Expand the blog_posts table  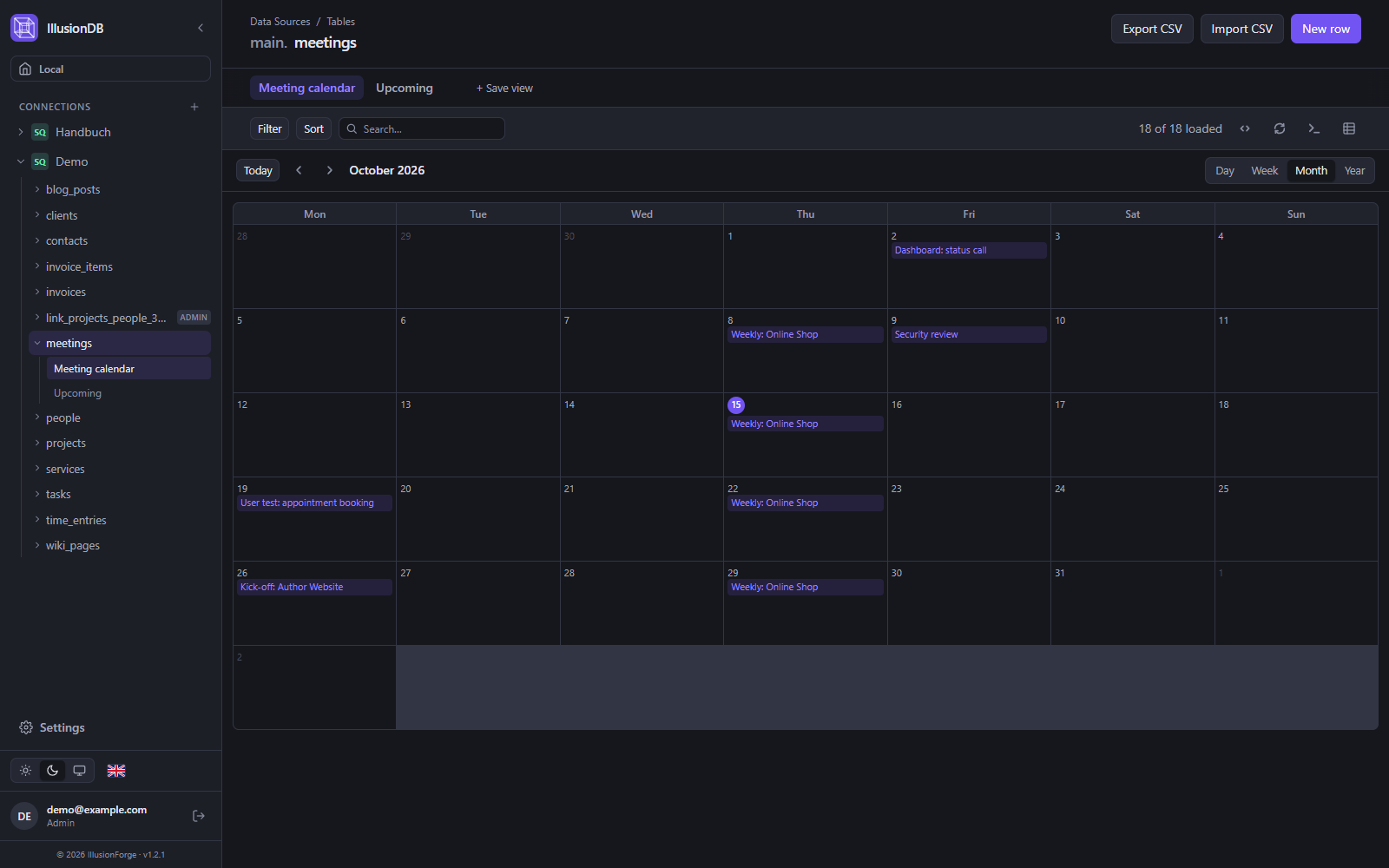point(37,189)
